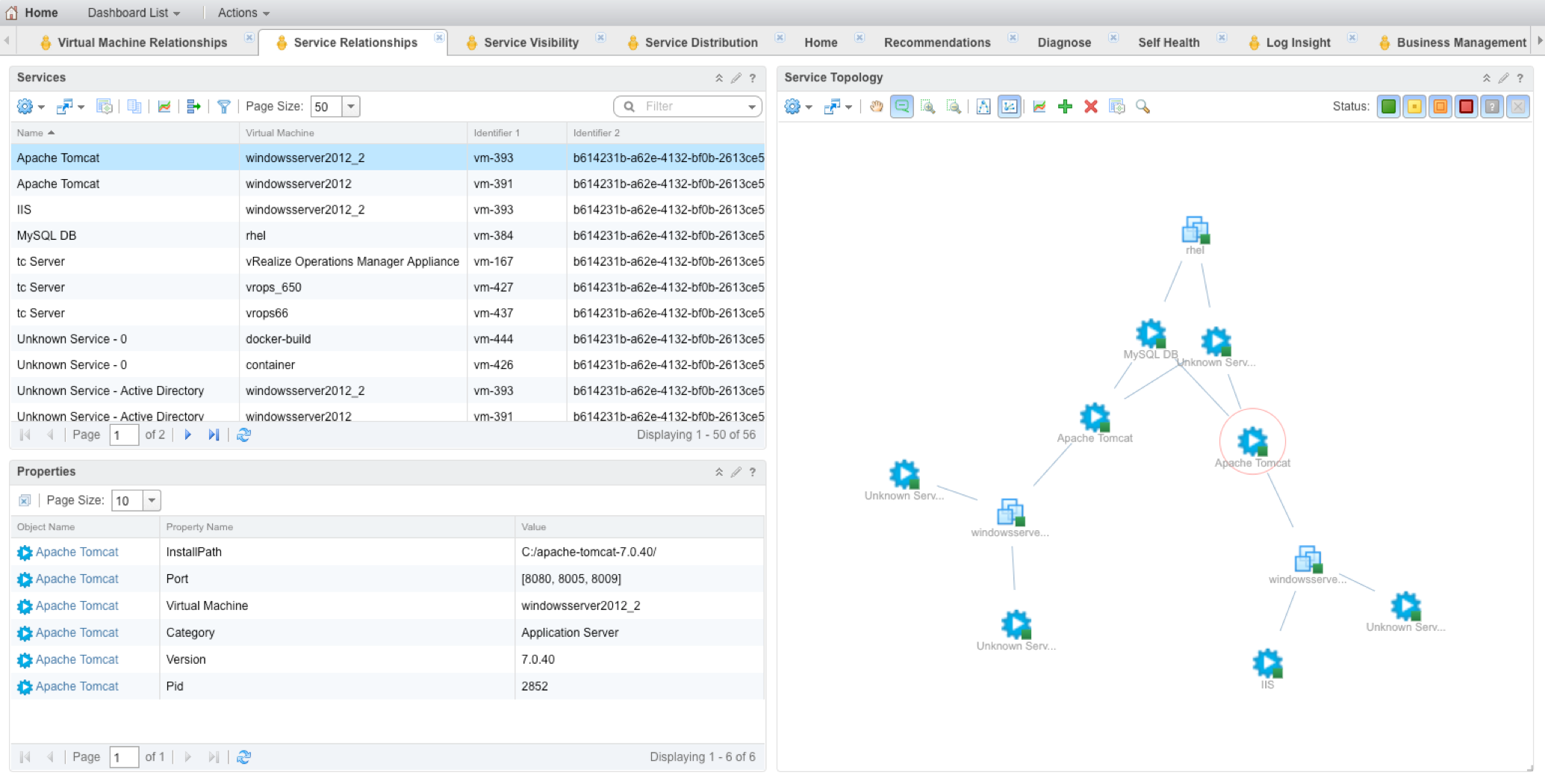Refresh the Services list page
1545x784 pixels.
pyautogui.click(x=243, y=435)
